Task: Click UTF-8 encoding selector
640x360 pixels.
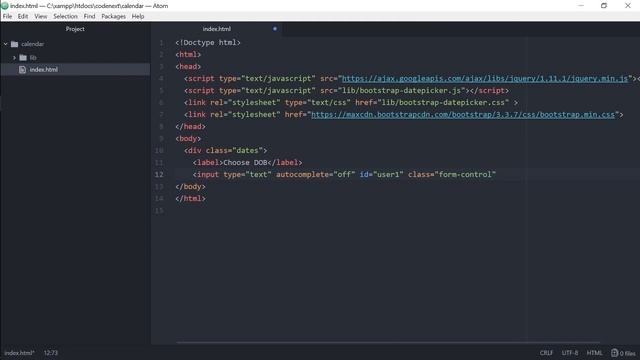Action: [x=570, y=353]
